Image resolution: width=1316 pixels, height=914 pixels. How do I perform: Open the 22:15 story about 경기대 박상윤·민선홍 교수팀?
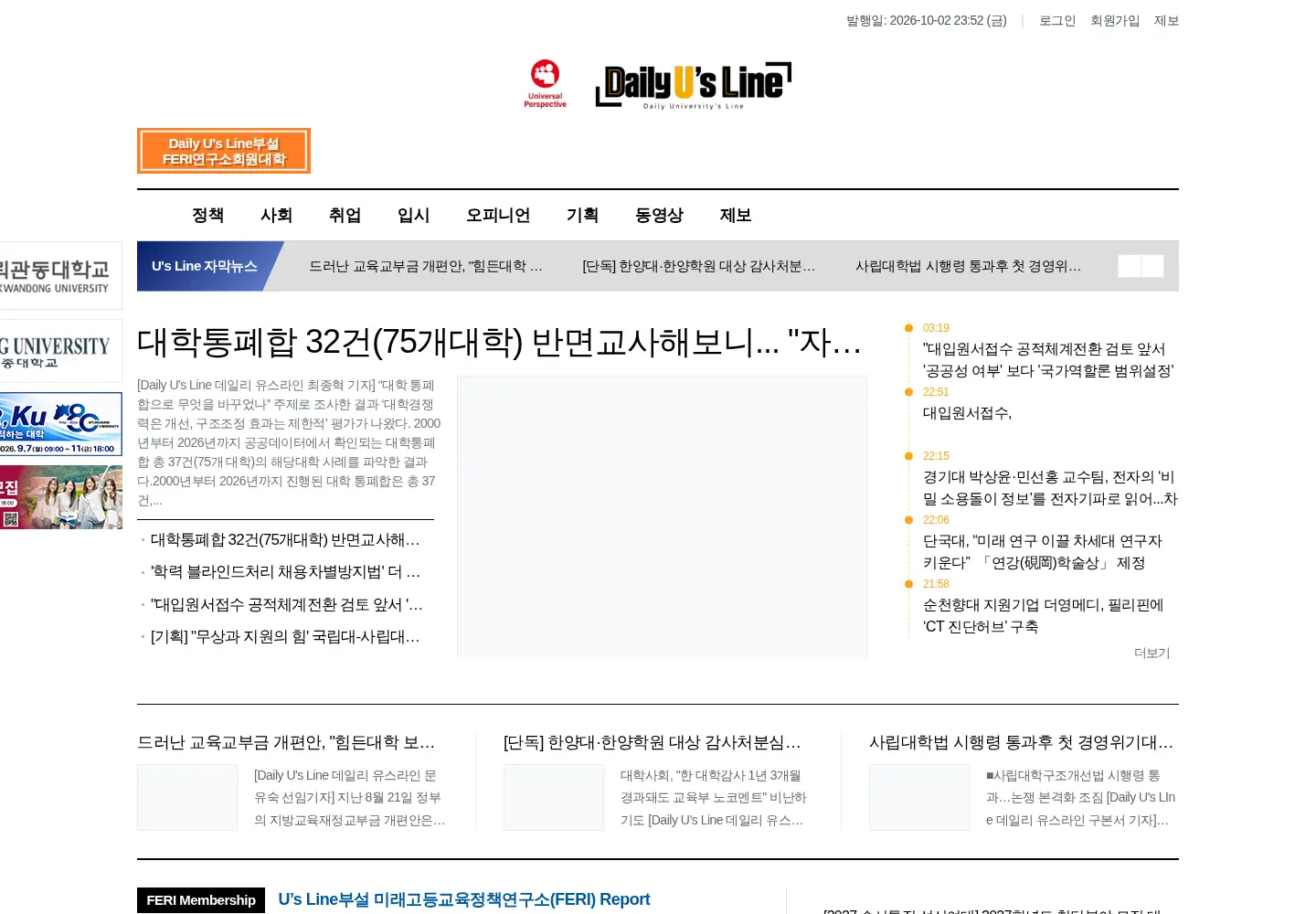pos(1050,488)
